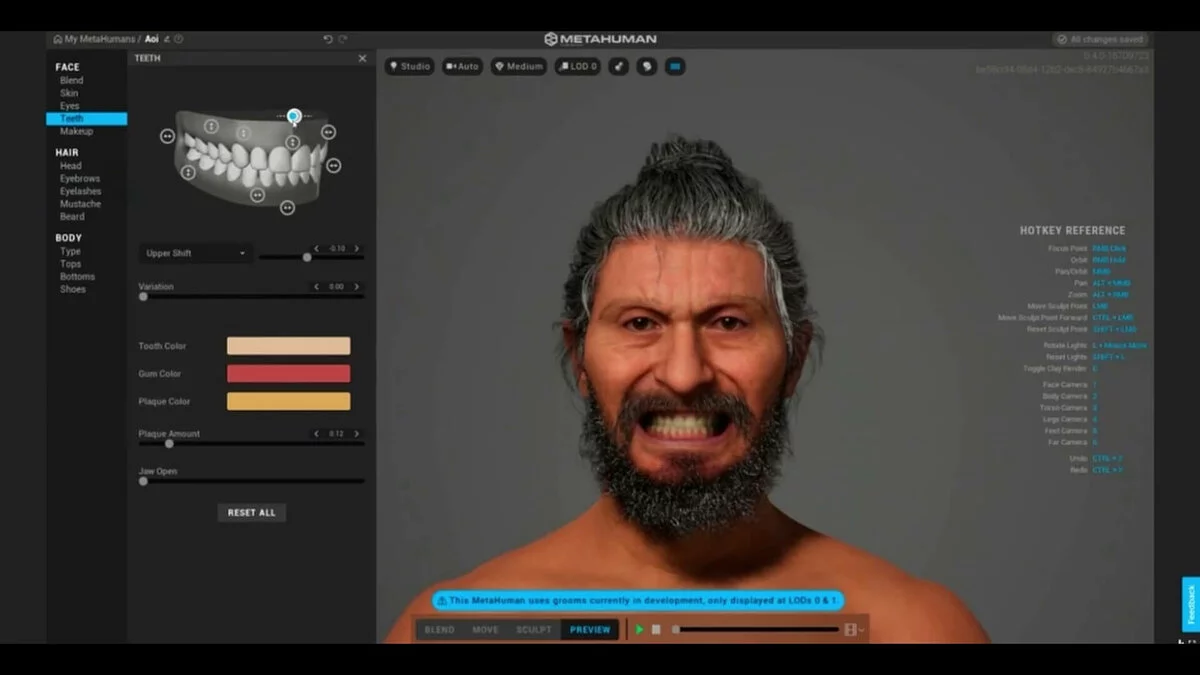1200x675 pixels.
Task: Click the All changes saved status indicator
Action: point(1100,39)
